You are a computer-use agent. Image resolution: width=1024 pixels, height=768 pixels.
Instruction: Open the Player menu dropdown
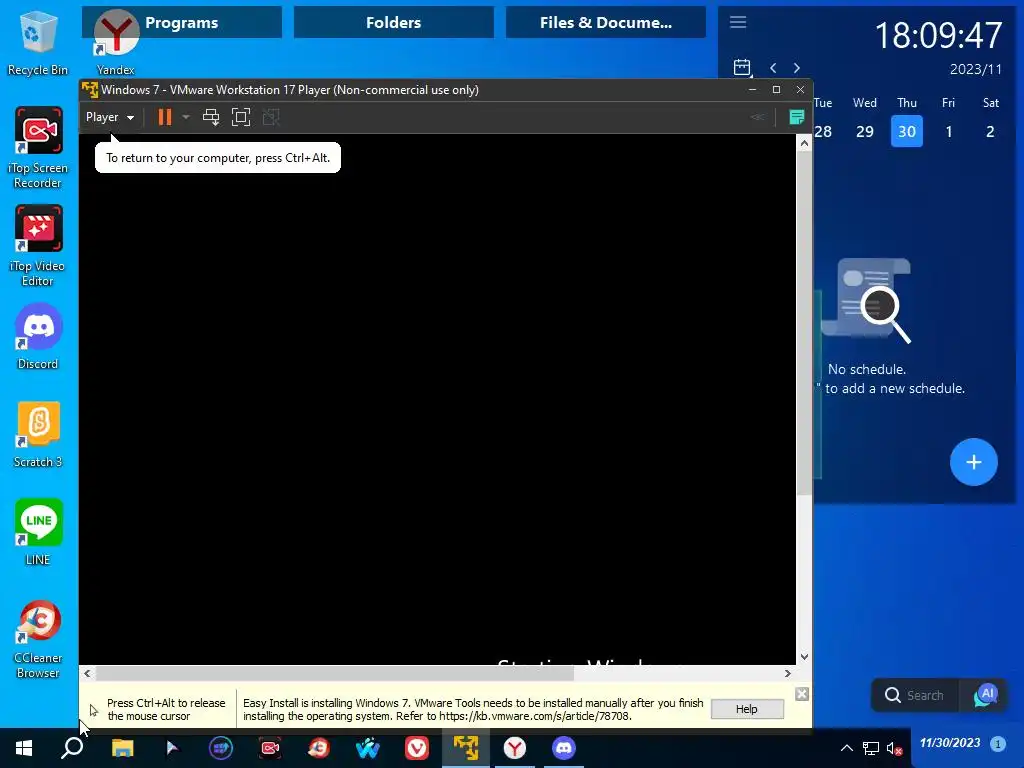110,117
